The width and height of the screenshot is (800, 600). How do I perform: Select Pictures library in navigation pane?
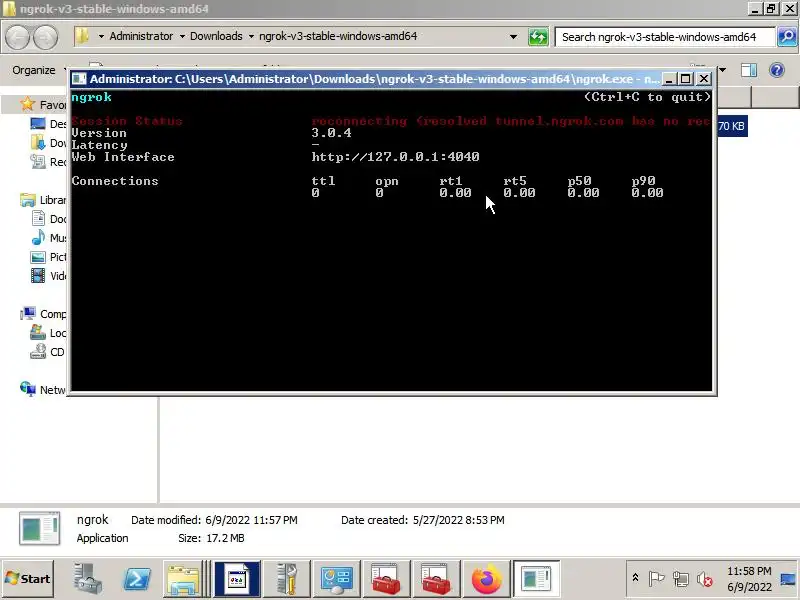click(48, 257)
